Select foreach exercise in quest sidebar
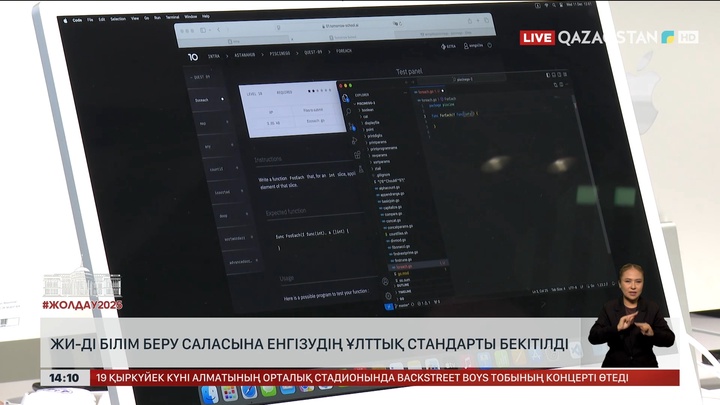720x405 pixels. pyautogui.click(x=209, y=100)
